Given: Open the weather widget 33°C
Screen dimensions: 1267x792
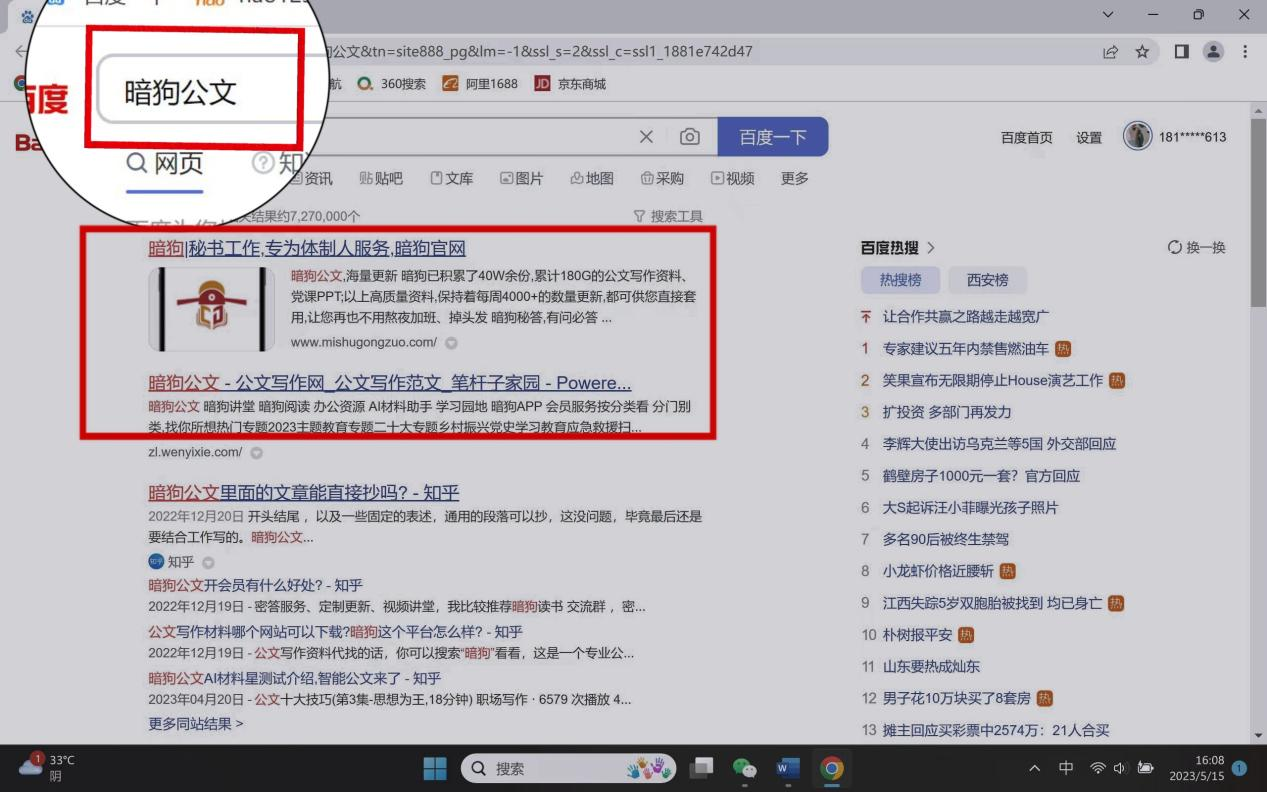Looking at the screenshot, I should [47, 767].
